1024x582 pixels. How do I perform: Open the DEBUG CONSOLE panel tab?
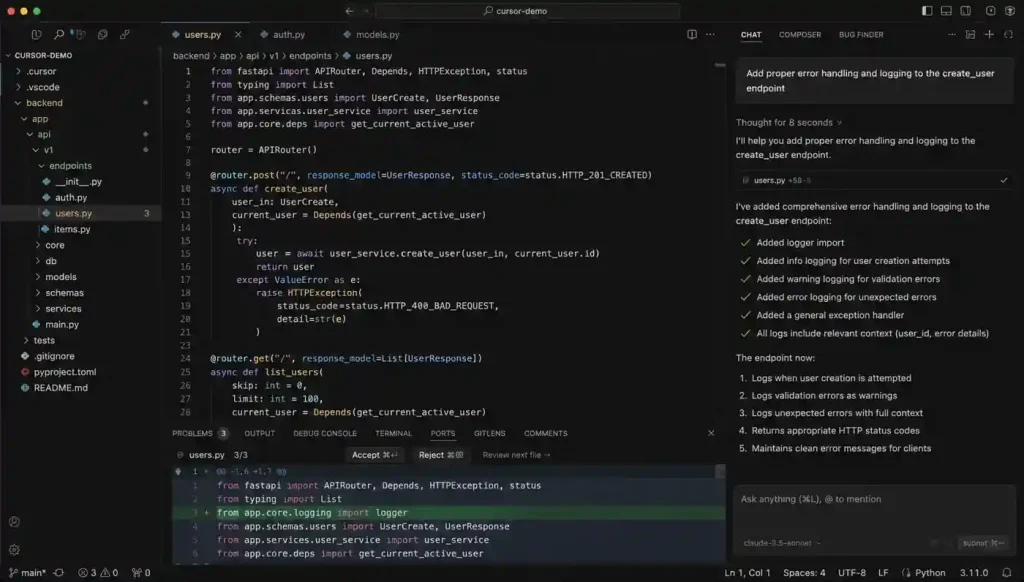pyautogui.click(x=325, y=433)
